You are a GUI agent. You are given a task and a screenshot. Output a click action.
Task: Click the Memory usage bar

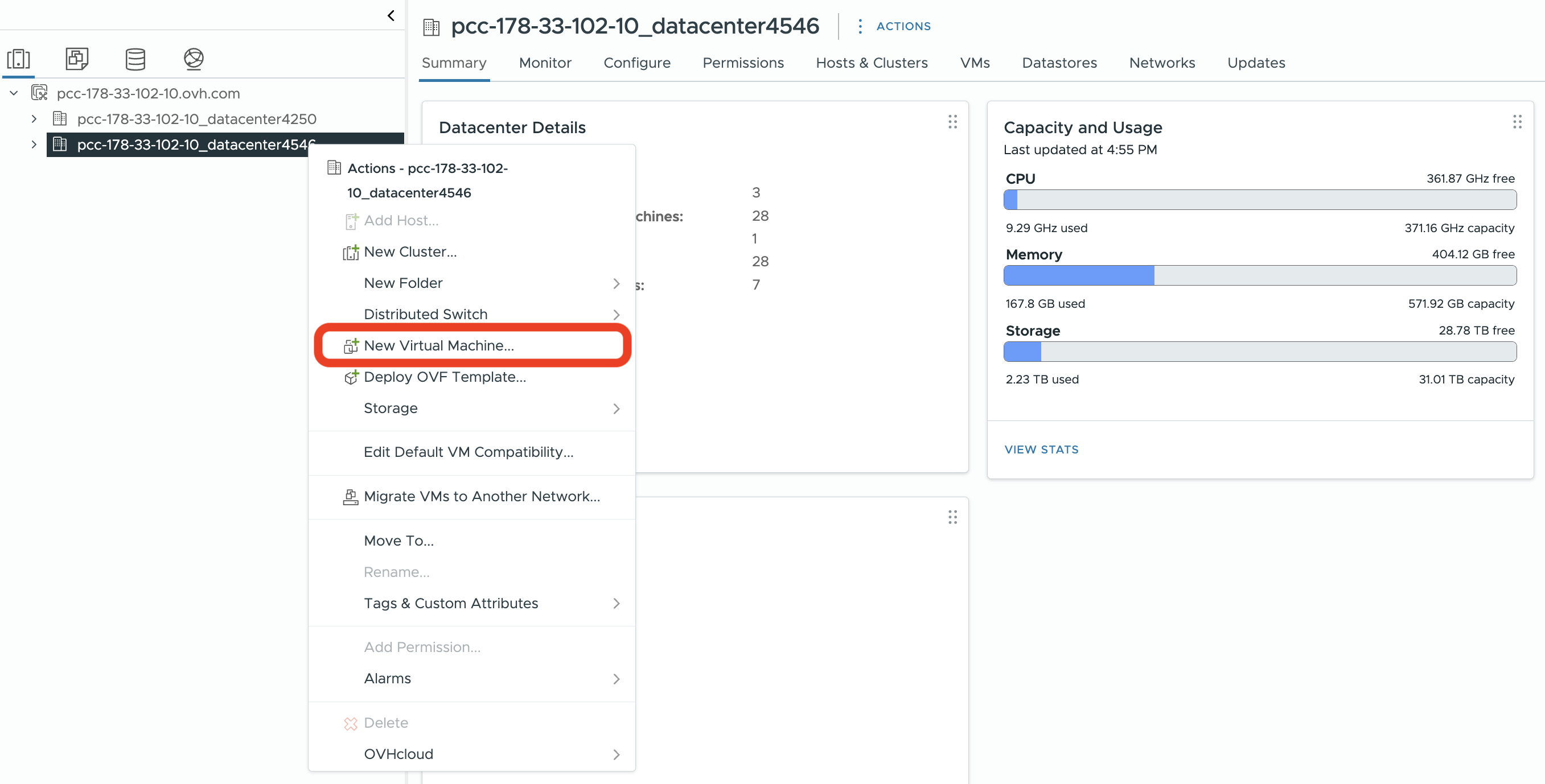point(1259,275)
